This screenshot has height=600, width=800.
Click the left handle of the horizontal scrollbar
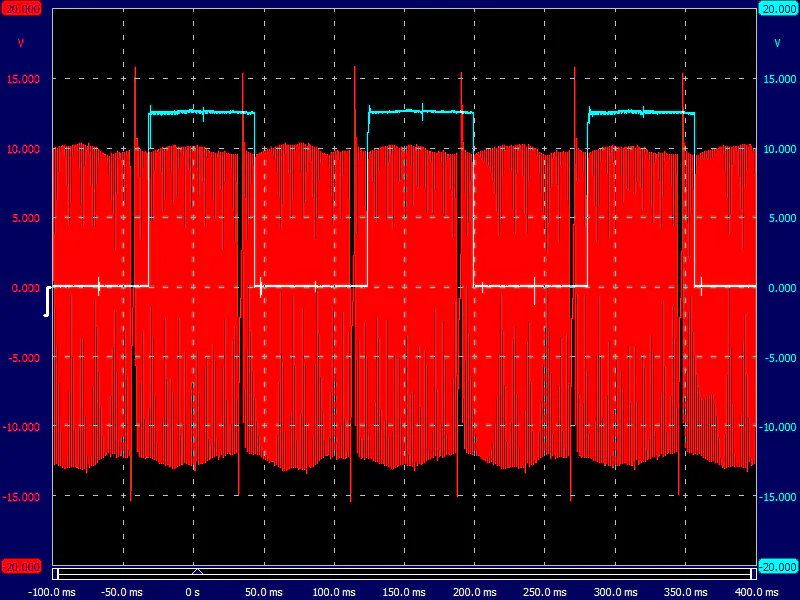point(56,574)
